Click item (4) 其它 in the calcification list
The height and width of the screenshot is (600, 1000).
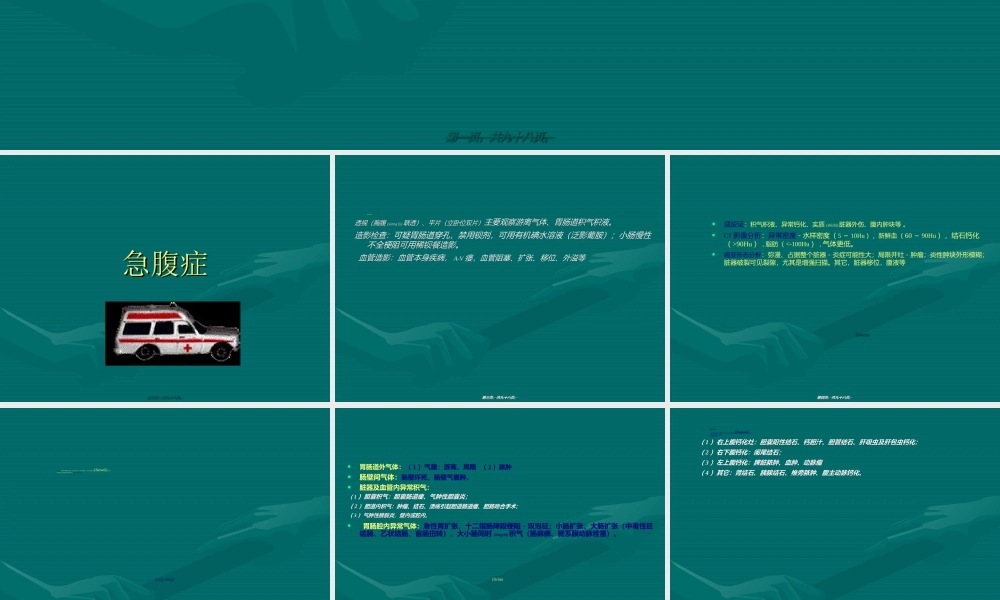[x=780, y=472]
